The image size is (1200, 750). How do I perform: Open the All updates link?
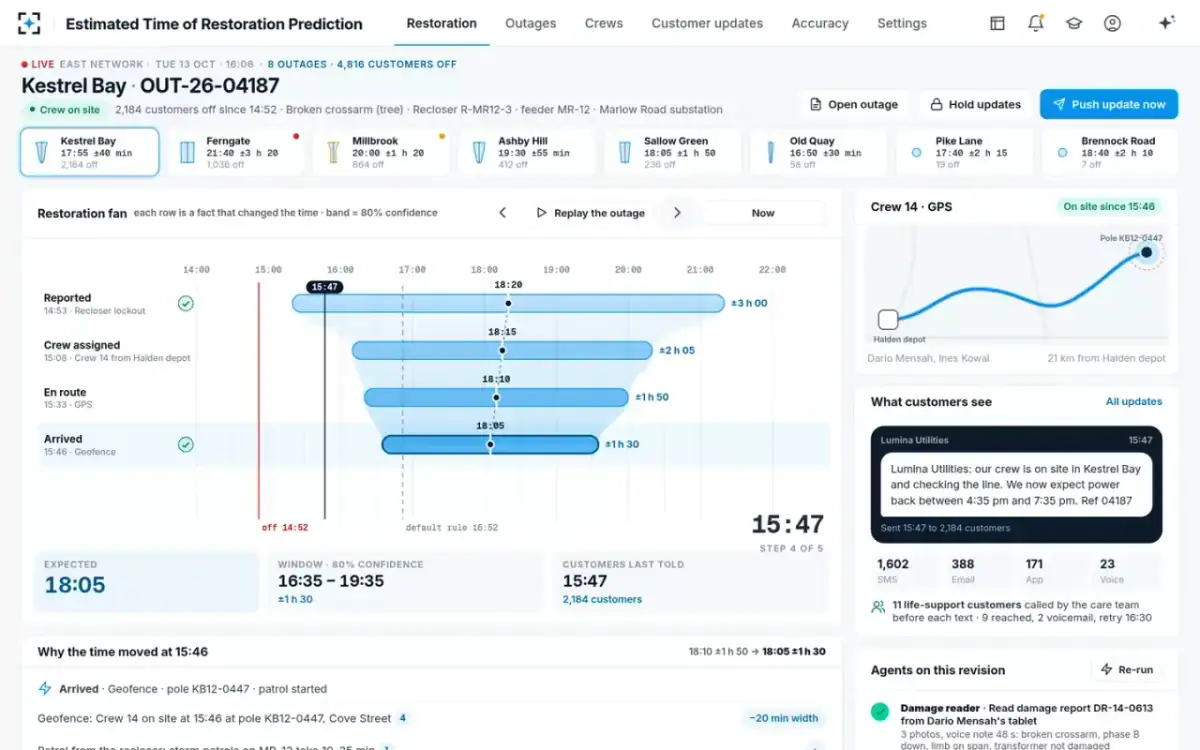point(1134,402)
